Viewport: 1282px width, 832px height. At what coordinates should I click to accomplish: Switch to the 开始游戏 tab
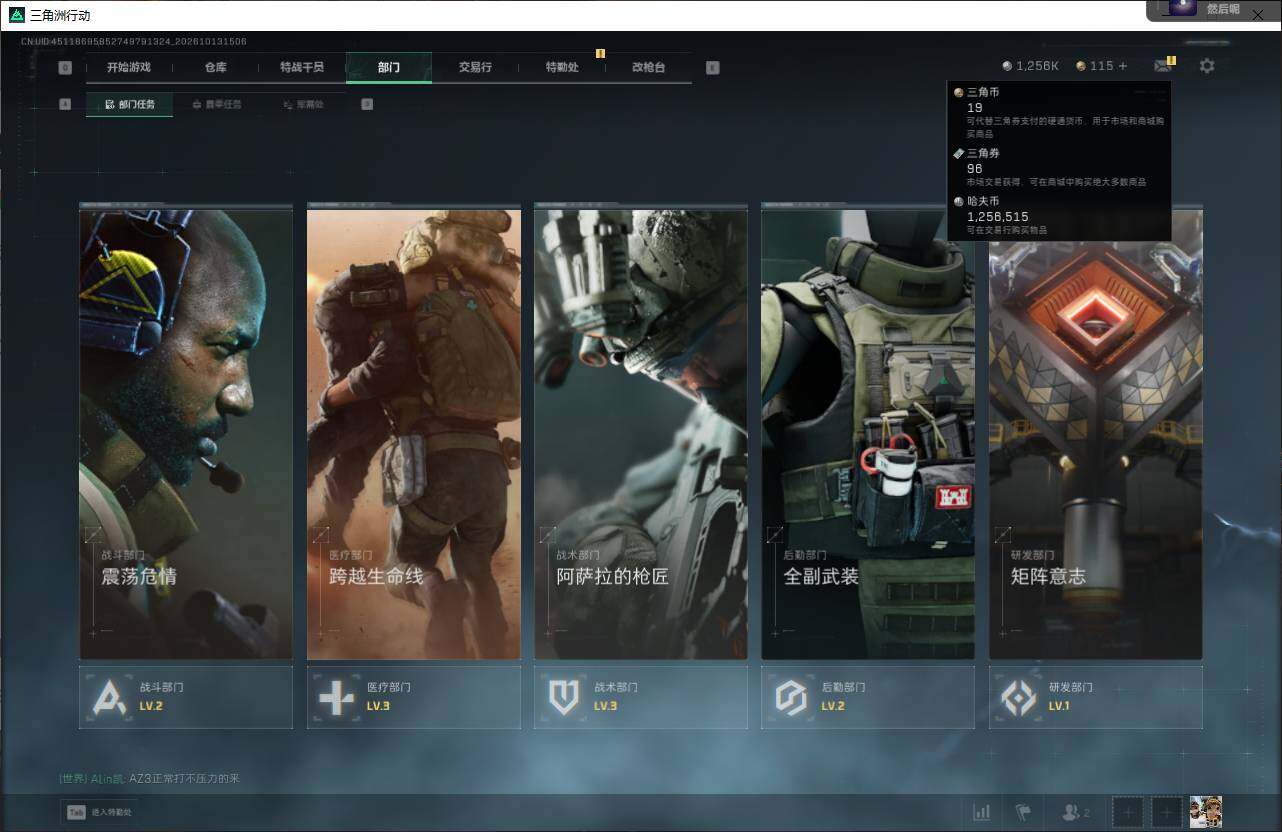click(129, 67)
